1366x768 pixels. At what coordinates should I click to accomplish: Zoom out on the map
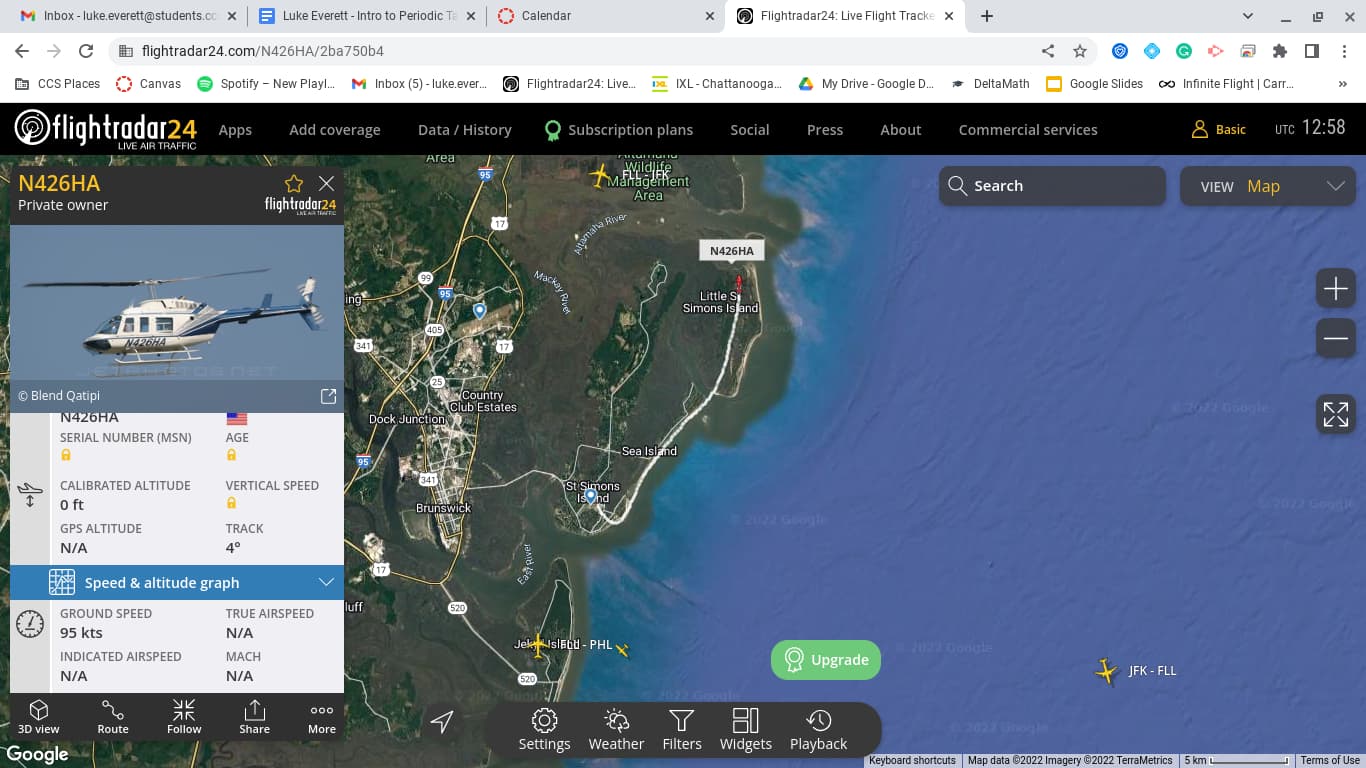point(1336,339)
